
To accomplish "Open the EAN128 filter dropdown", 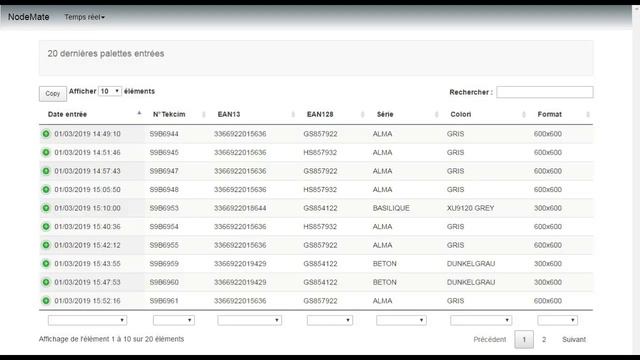I will click(329, 320).
